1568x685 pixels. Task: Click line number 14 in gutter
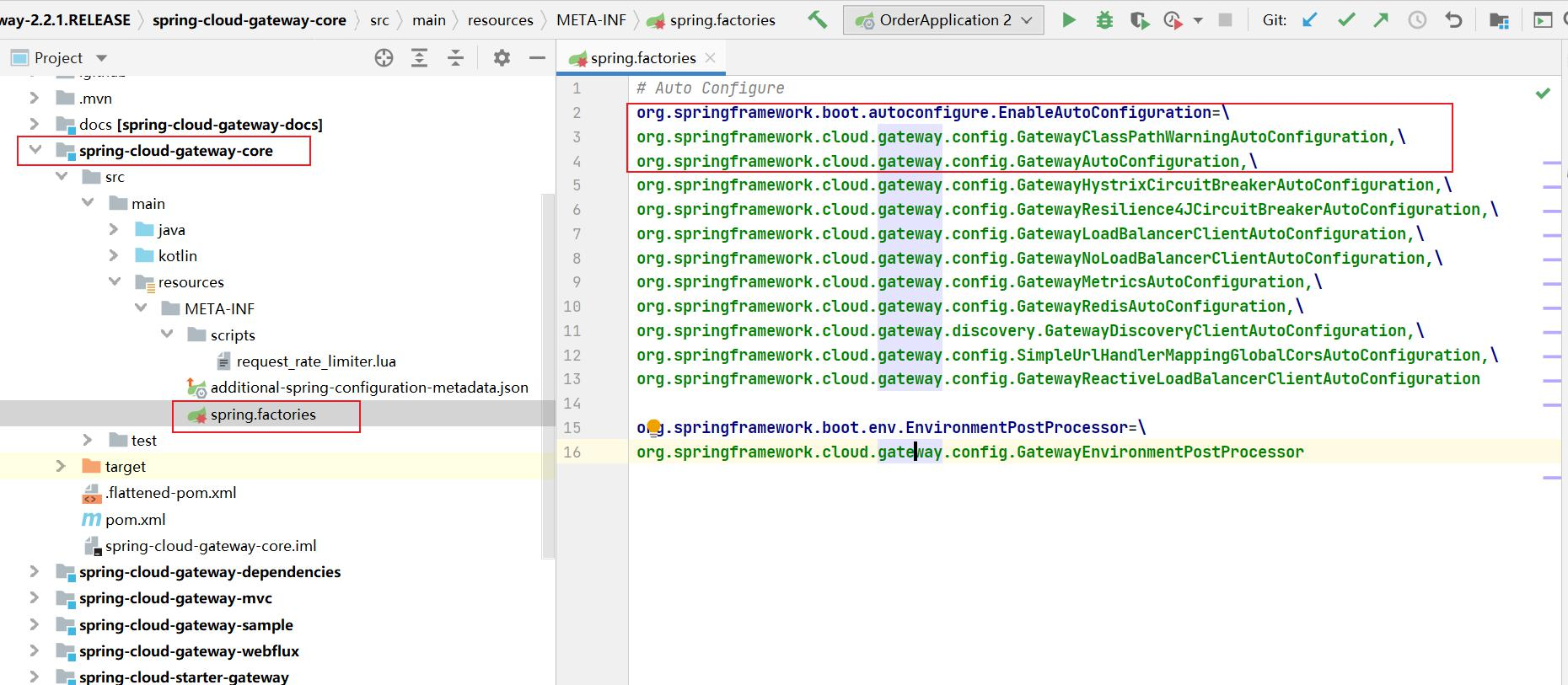coord(572,403)
